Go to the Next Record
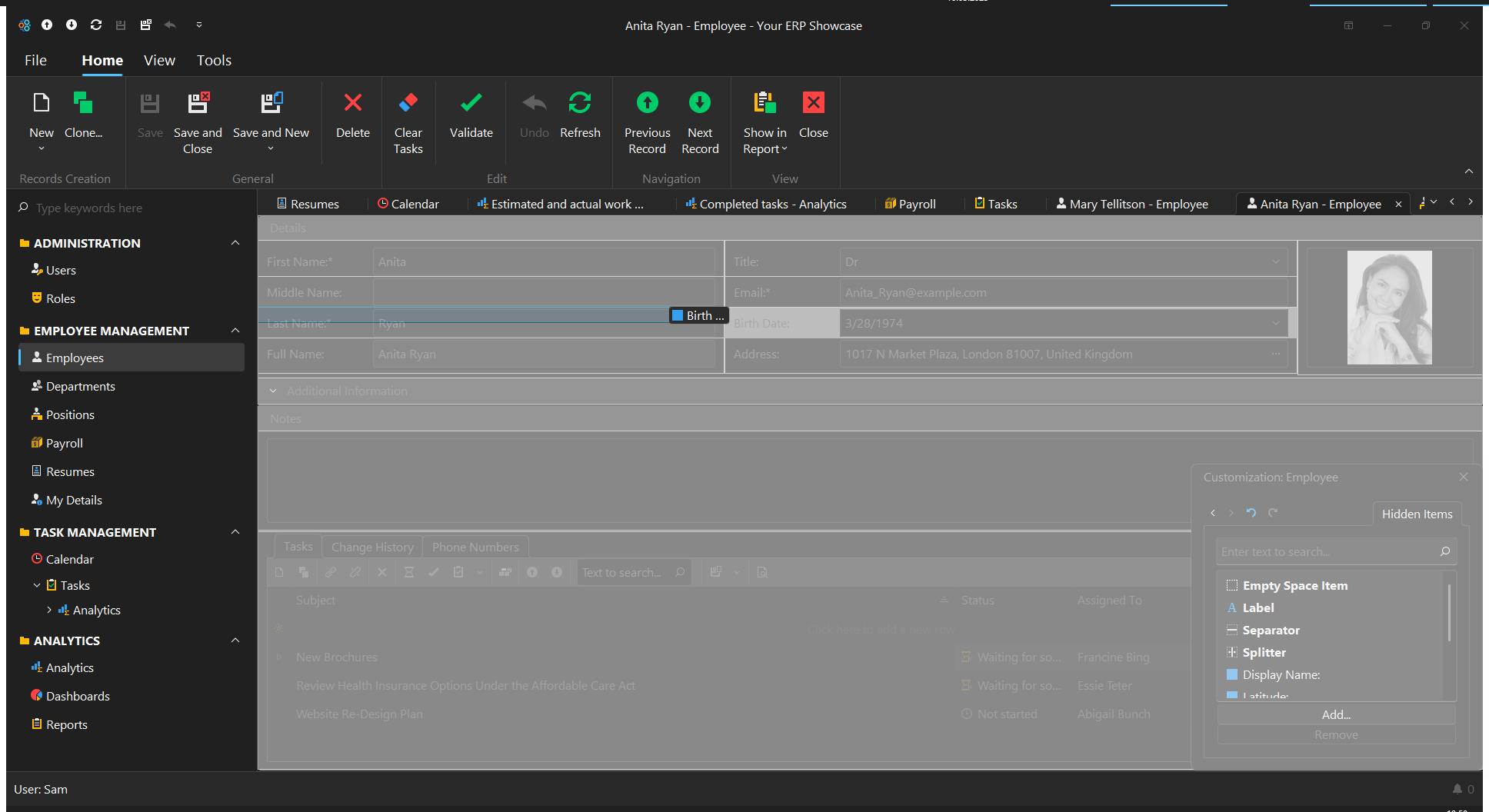Viewport: 1489px width, 812px height. [x=700, y=104]
